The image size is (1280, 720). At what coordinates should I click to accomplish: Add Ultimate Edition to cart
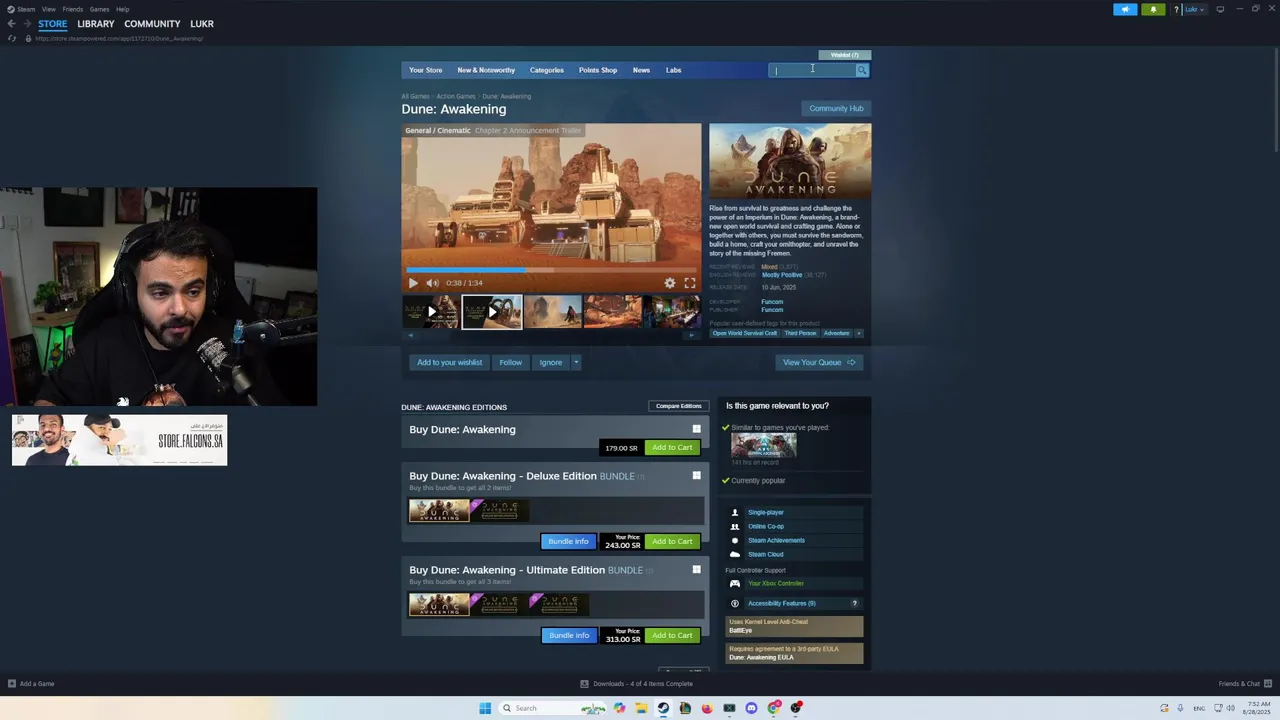pyautogui.click(x=672, y=635)
